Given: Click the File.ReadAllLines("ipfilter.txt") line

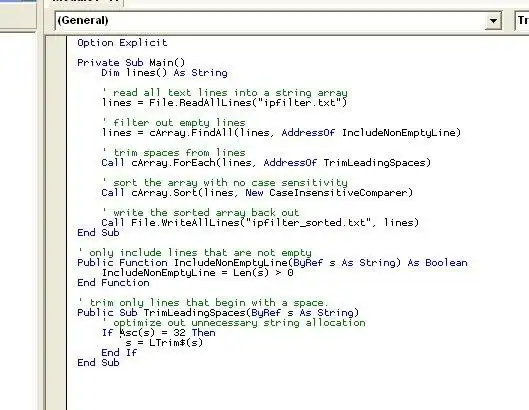Looking at the screenshot, I should (224, 103).
